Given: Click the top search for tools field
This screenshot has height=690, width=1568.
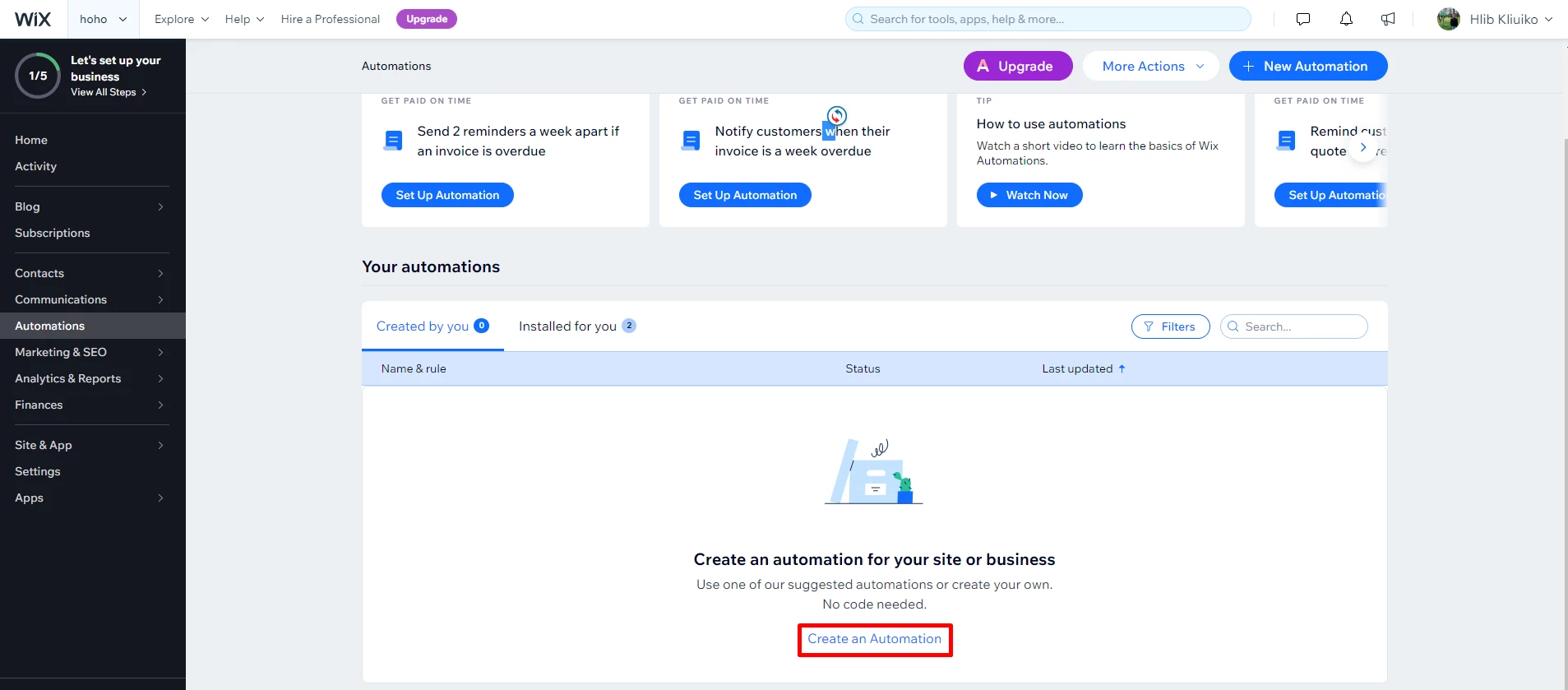Looking at the screenshot, I should tap(1048, 19).
